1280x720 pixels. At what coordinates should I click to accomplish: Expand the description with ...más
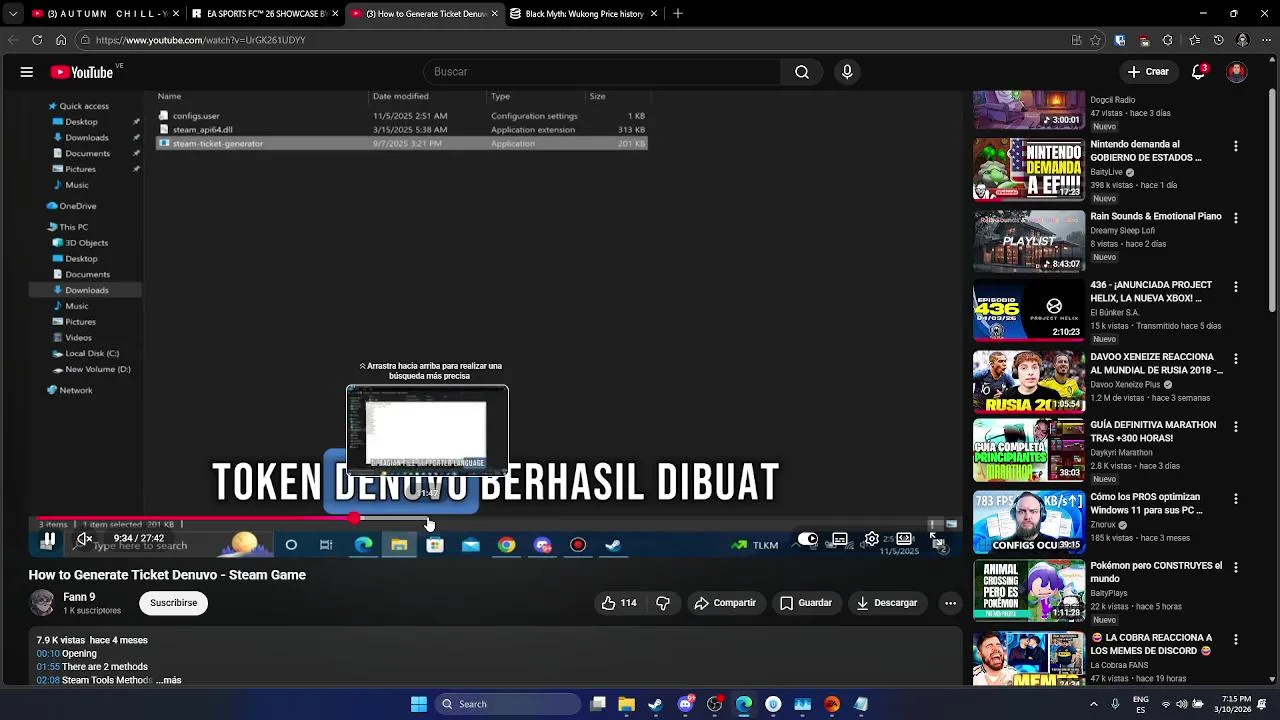pyautogui.click(x=169, y=680)
